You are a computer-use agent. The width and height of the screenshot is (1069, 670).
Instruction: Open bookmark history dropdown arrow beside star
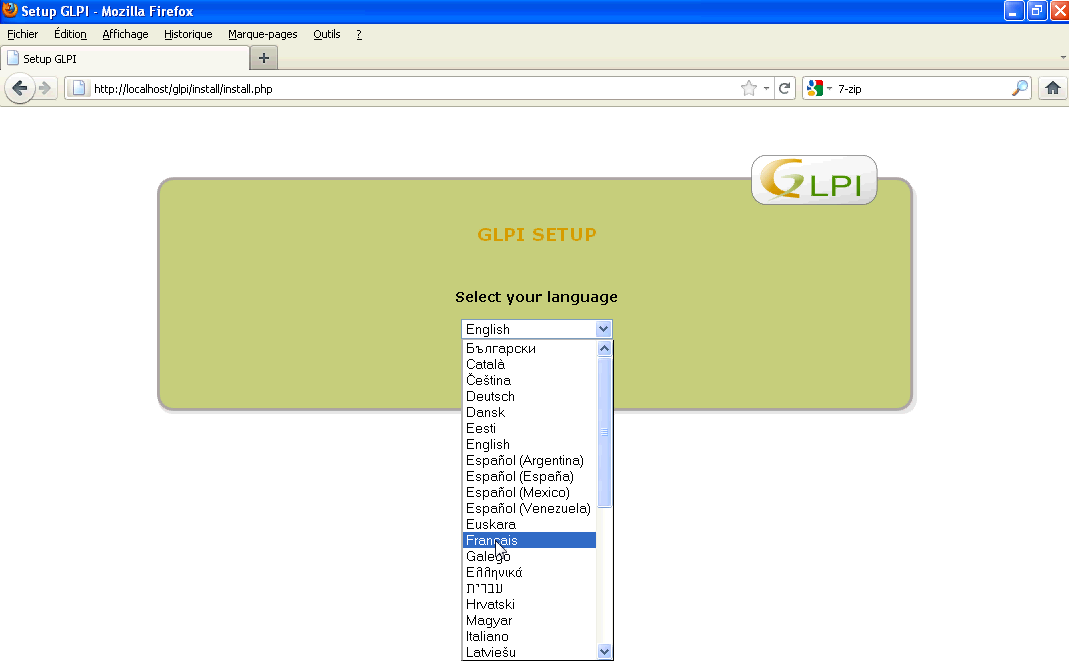click(x=766, y=89)
